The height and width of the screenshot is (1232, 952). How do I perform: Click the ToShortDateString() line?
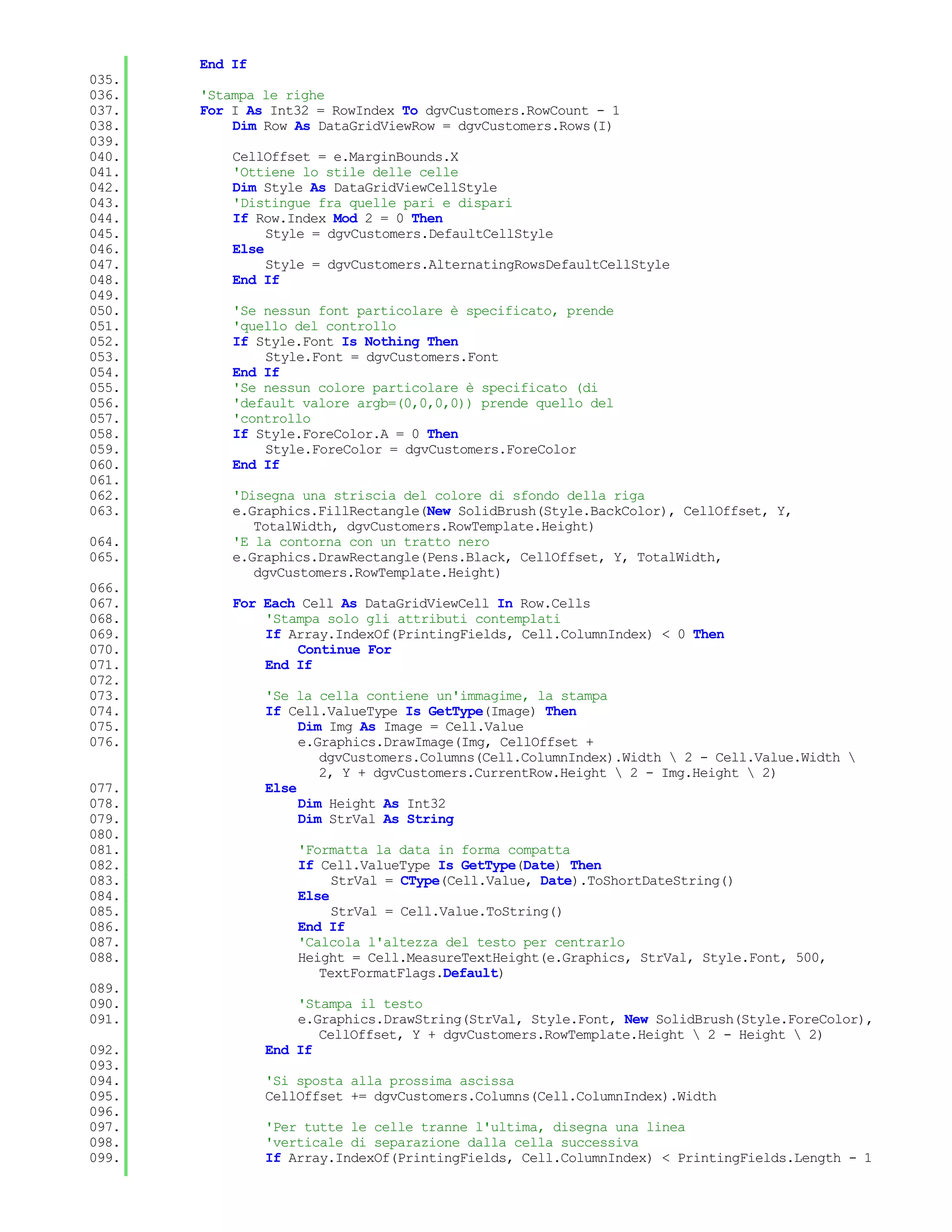click(x=531, y=881)
